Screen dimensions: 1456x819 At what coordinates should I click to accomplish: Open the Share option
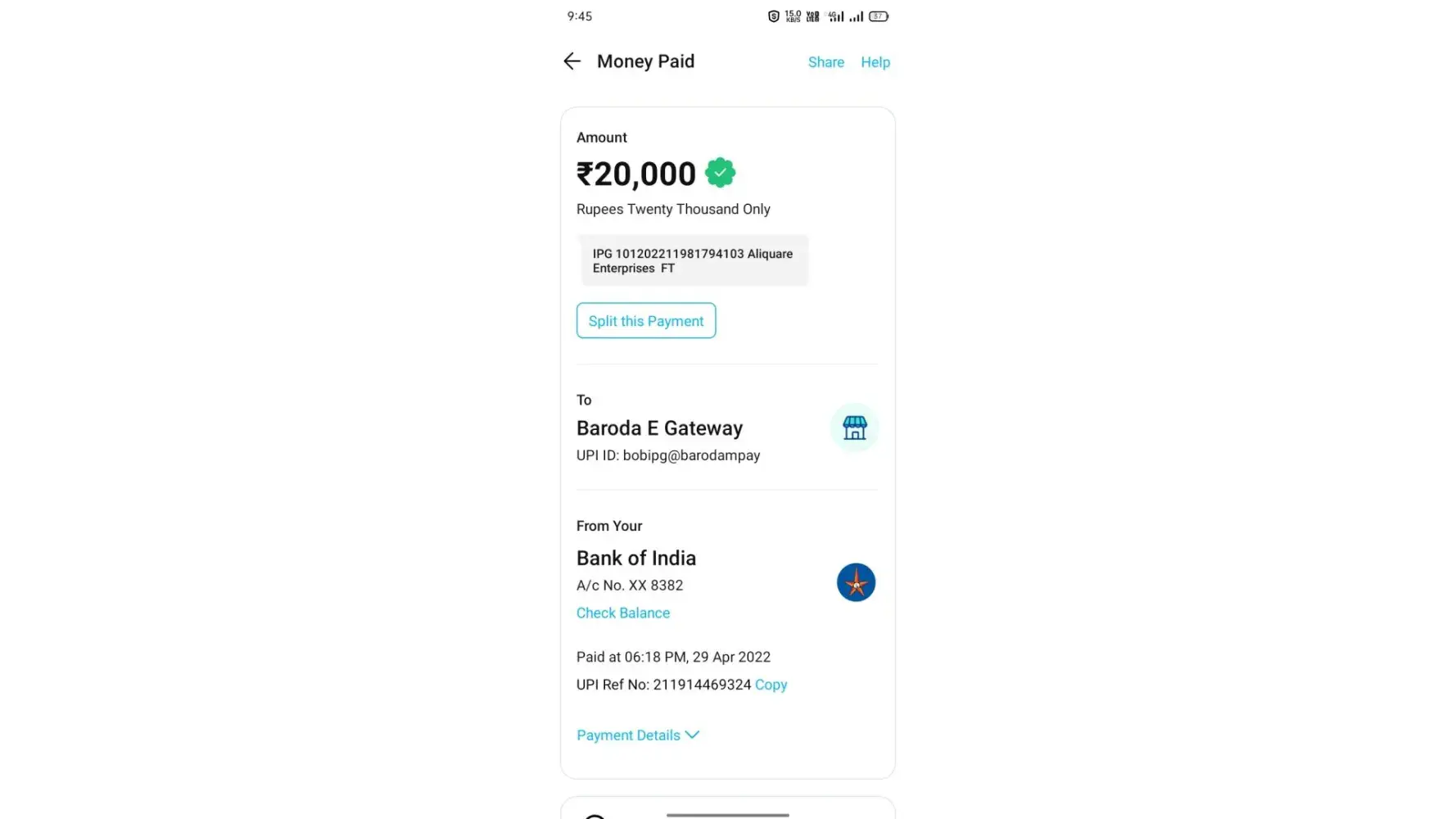pyautogui.click(x=825, y=62)
